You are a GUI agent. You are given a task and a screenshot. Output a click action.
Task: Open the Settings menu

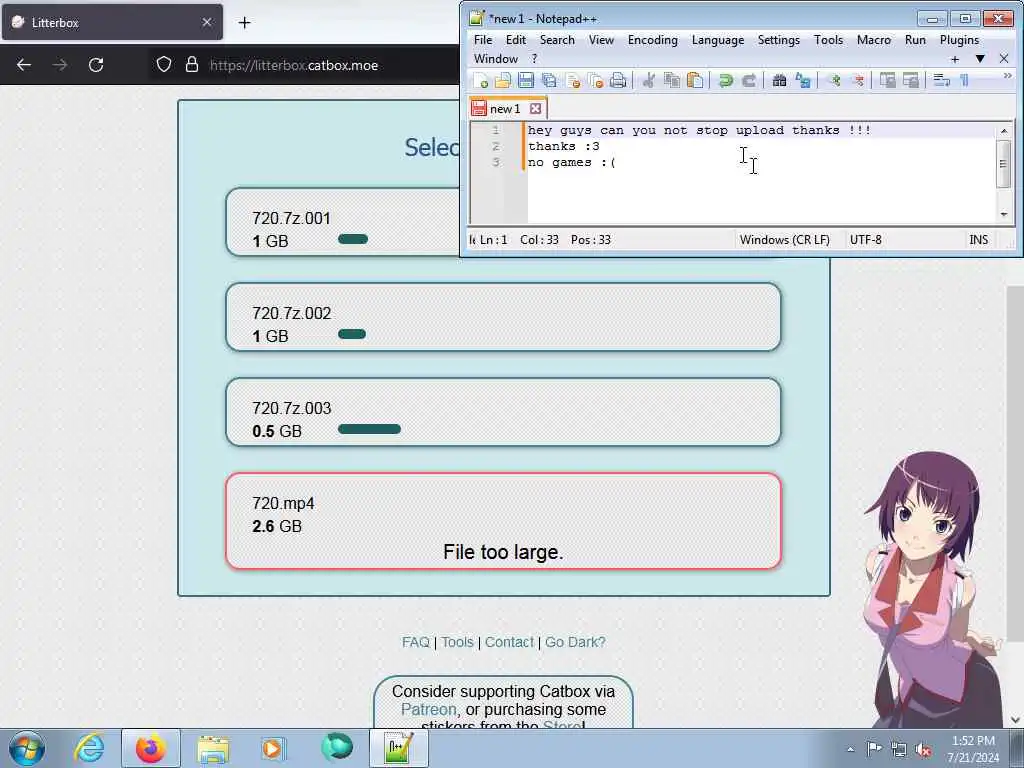[778, 40]
